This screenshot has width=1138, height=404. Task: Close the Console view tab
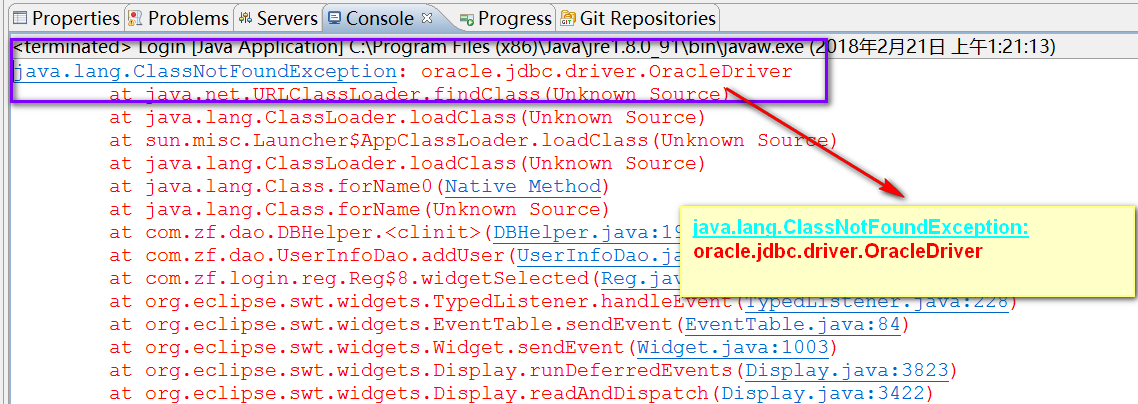[427, 17]
